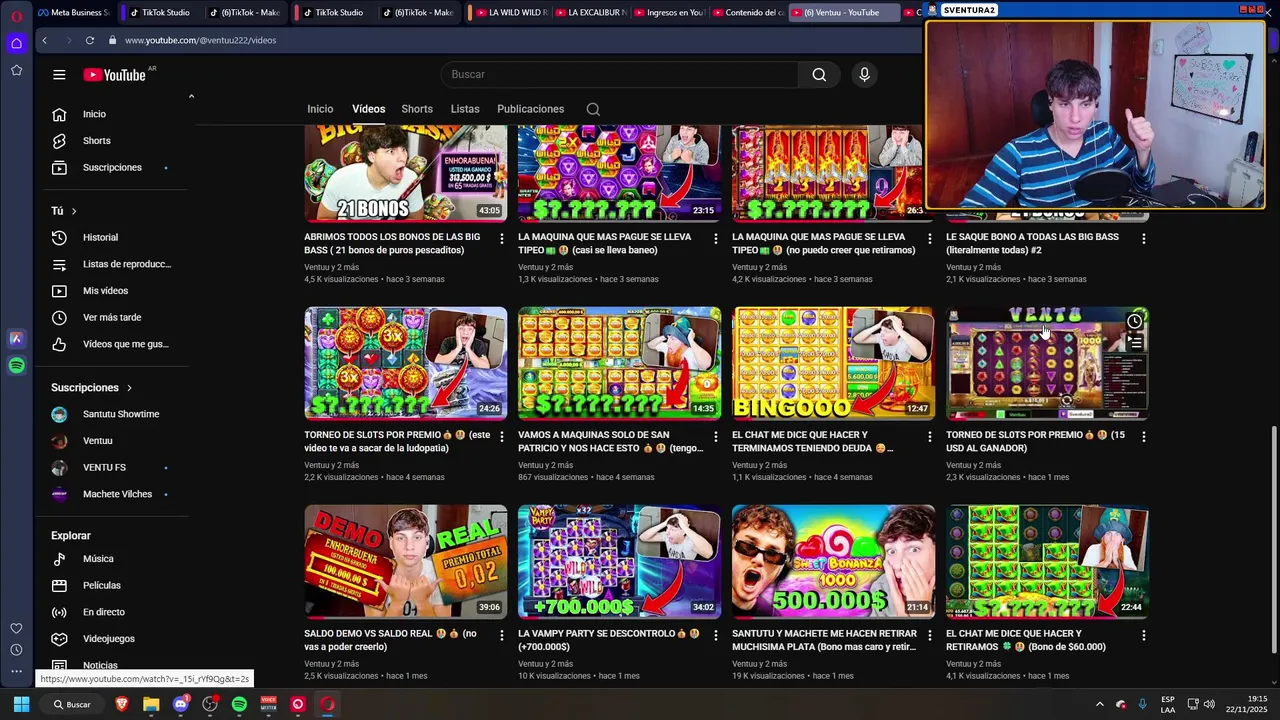This screenshot has height=720, width=1280.
Task: Open Opera sidebar heart pinboards icon
Action: [x=17, y=628]
